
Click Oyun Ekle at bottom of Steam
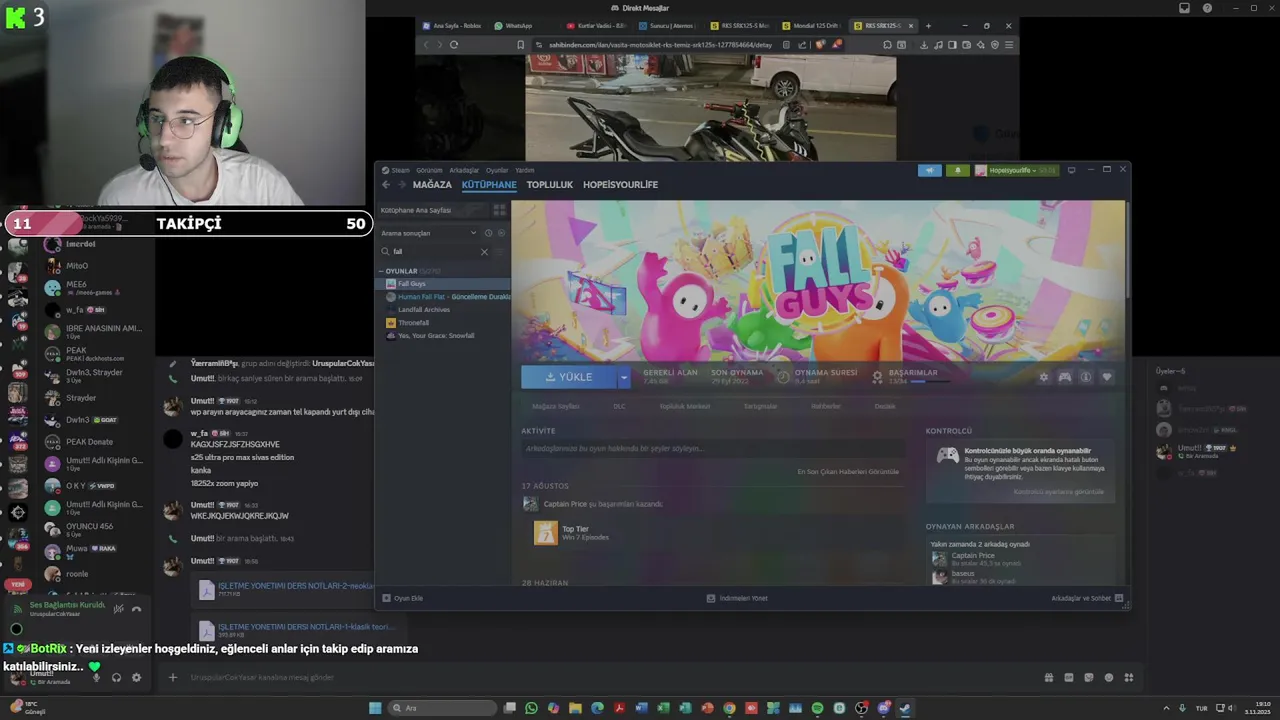403,598
